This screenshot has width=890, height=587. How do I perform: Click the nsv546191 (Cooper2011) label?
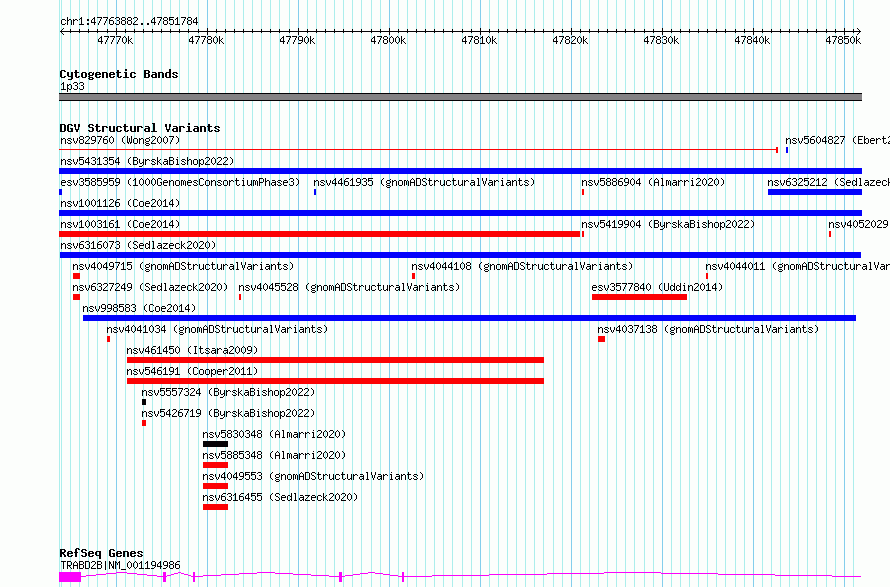(x=192, y=371)
